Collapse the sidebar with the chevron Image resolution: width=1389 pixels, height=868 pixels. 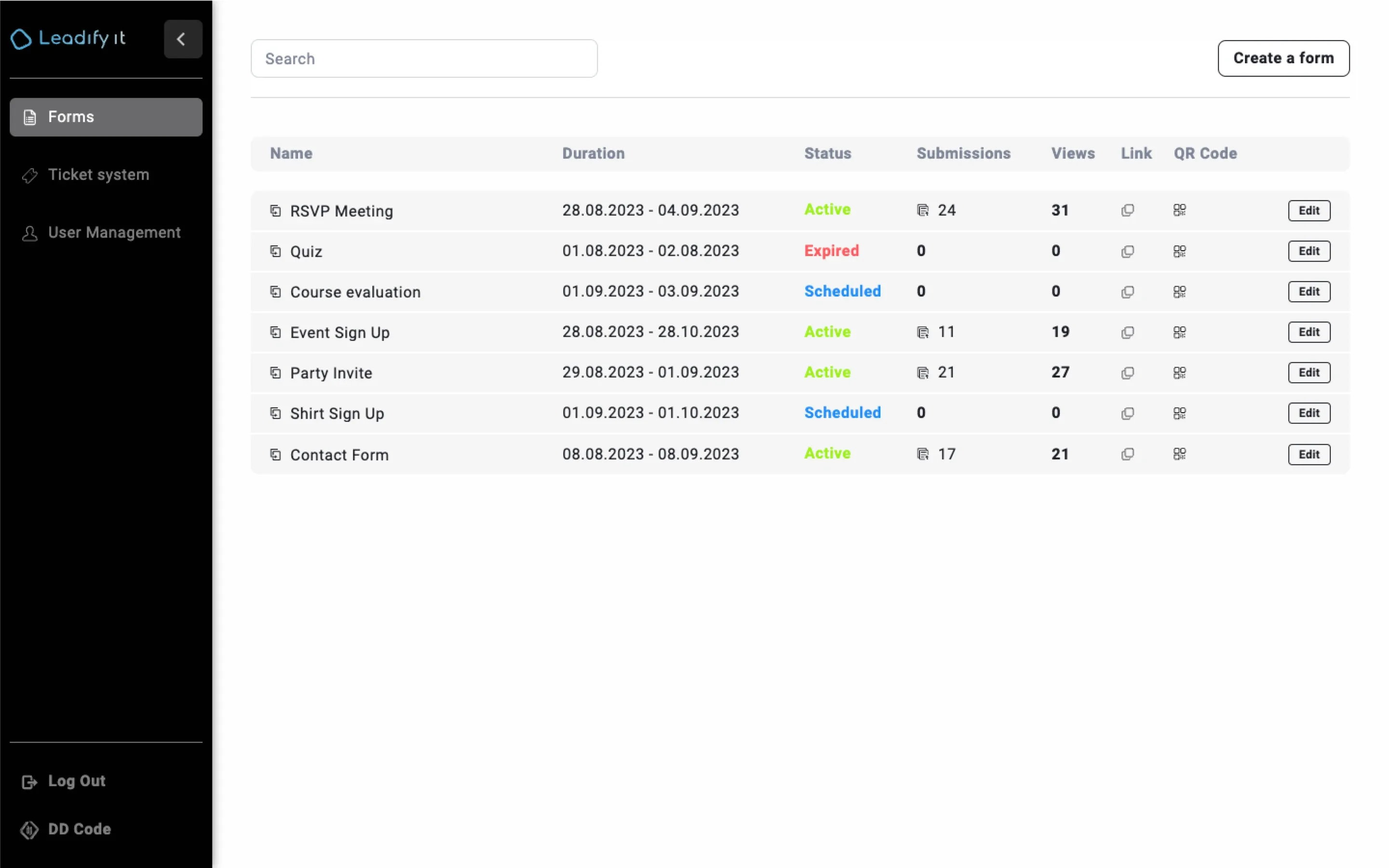[x=183, y=39]
